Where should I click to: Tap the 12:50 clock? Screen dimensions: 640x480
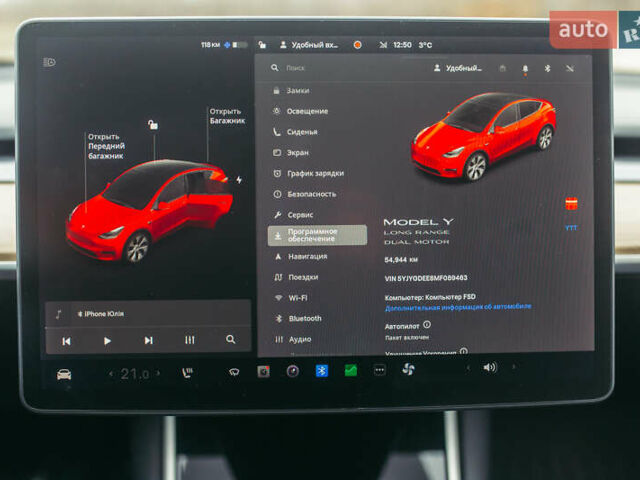pyautogui.click(x=402, y=45)
